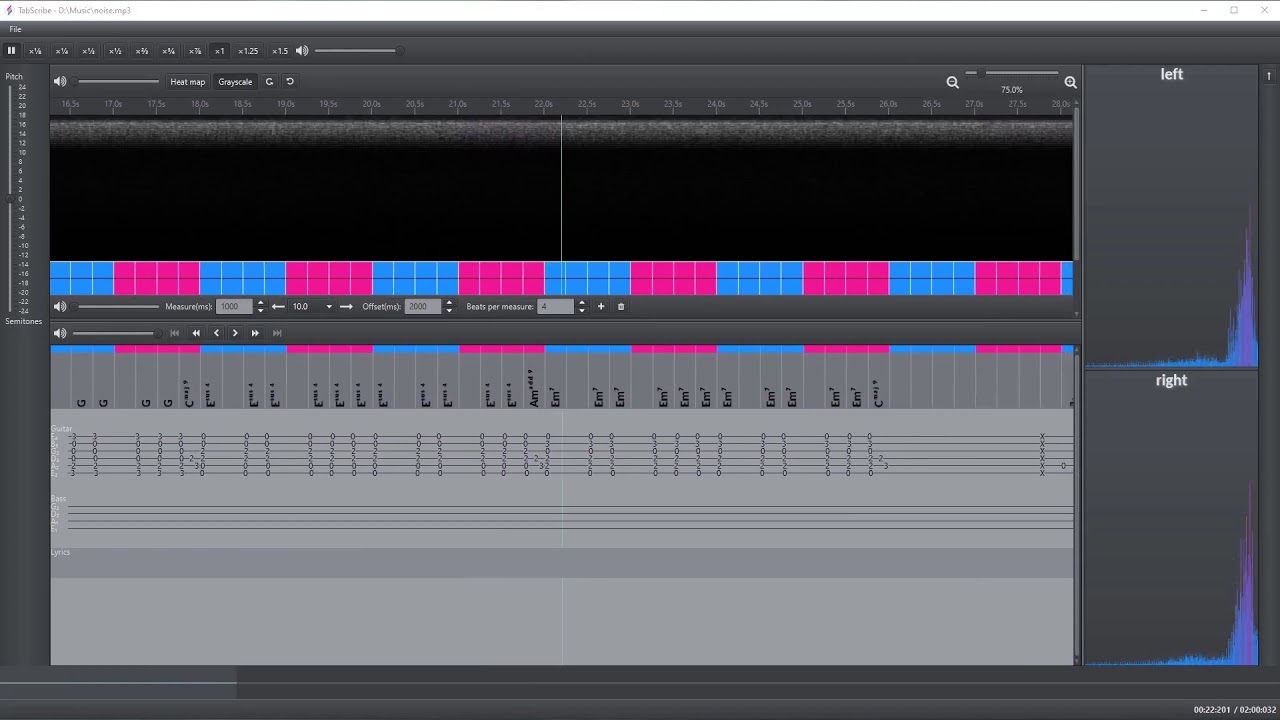The width and height of the screenshot is (1280, 720).
Task: Fast forward with the double right arrow
Action: pyautogui.click(x=255, y=333)
